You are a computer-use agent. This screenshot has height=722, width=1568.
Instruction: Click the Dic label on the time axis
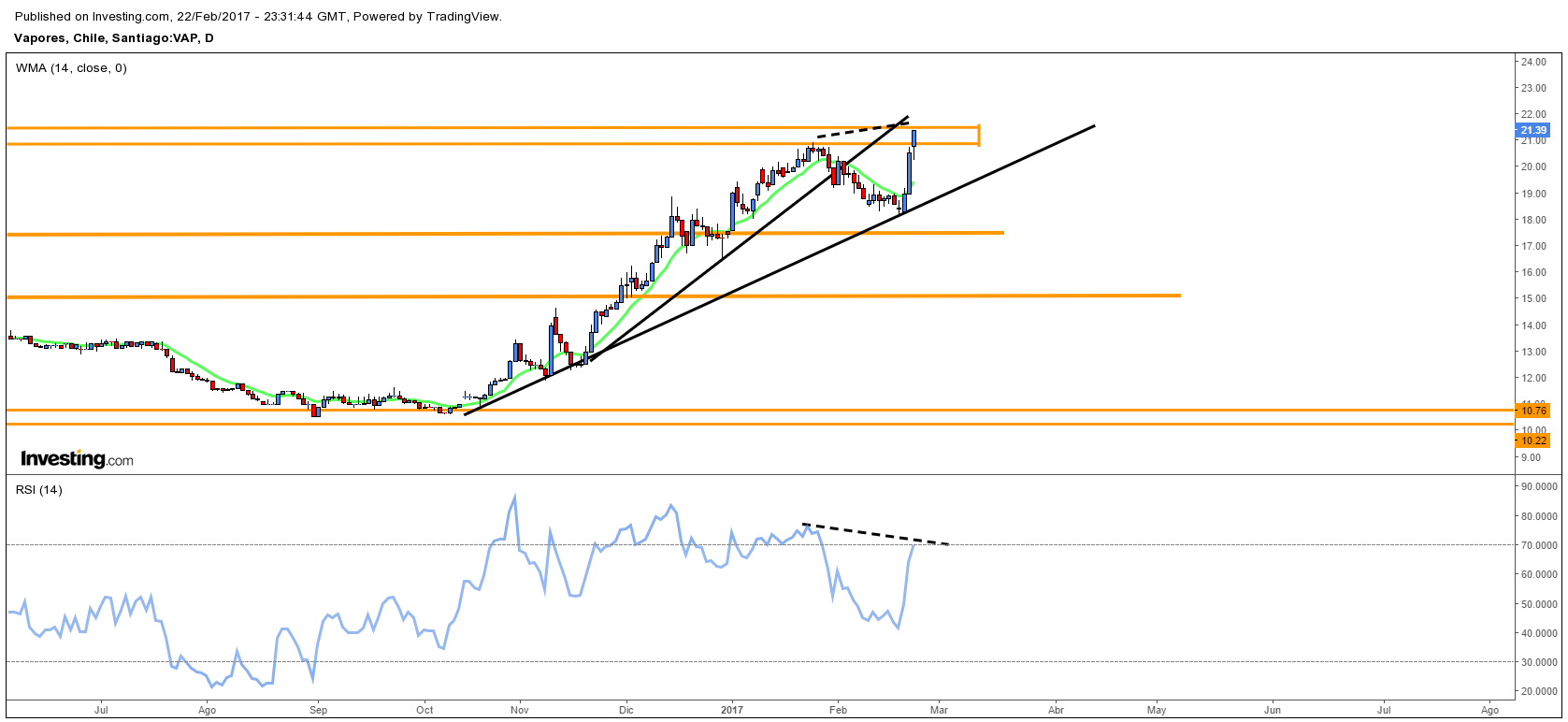tap(626, 710)
